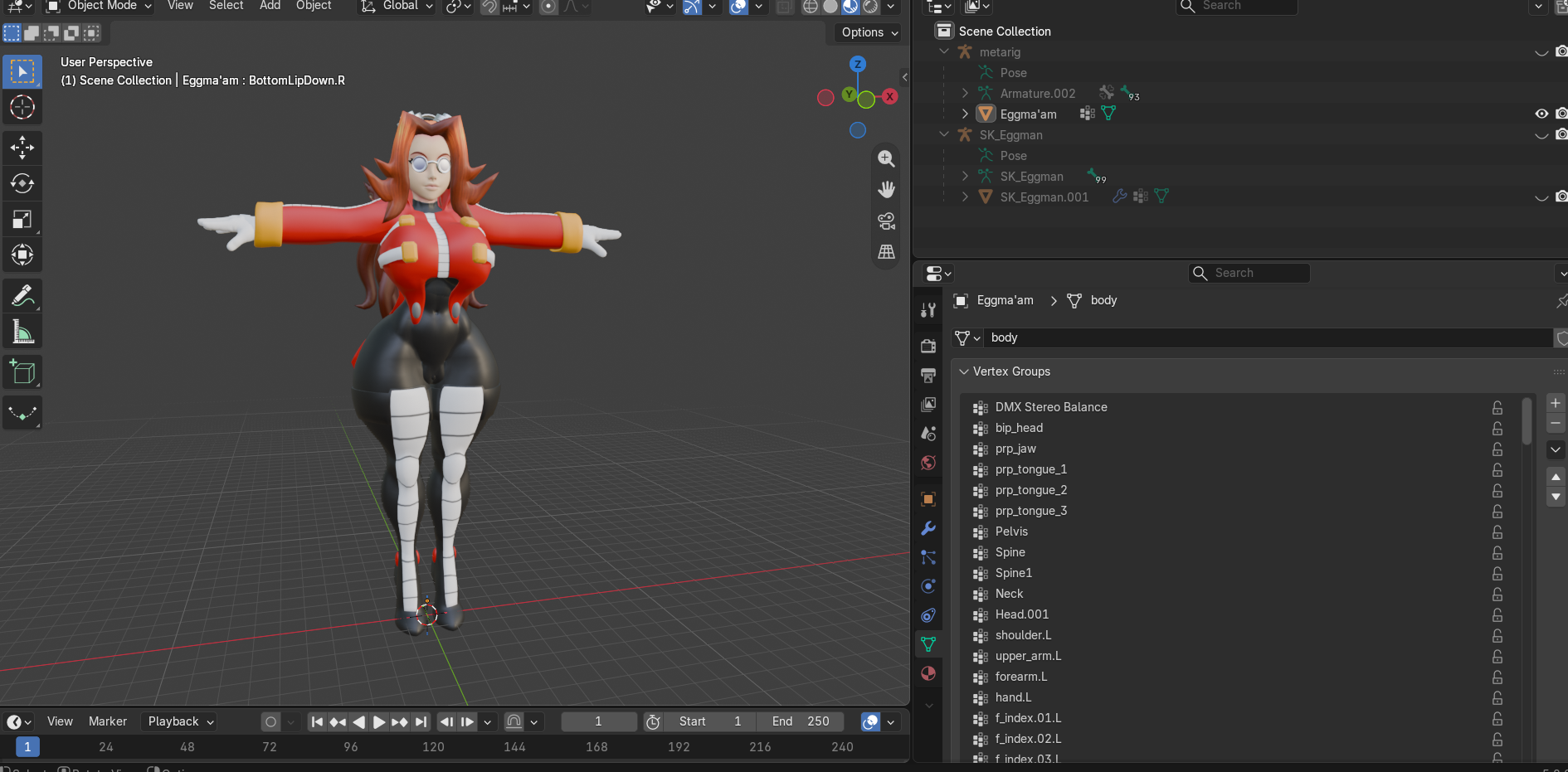This screenshot has width=1568, height=772.
Task: Open the timeline Marker menu
Action: [x=108, y=721]
